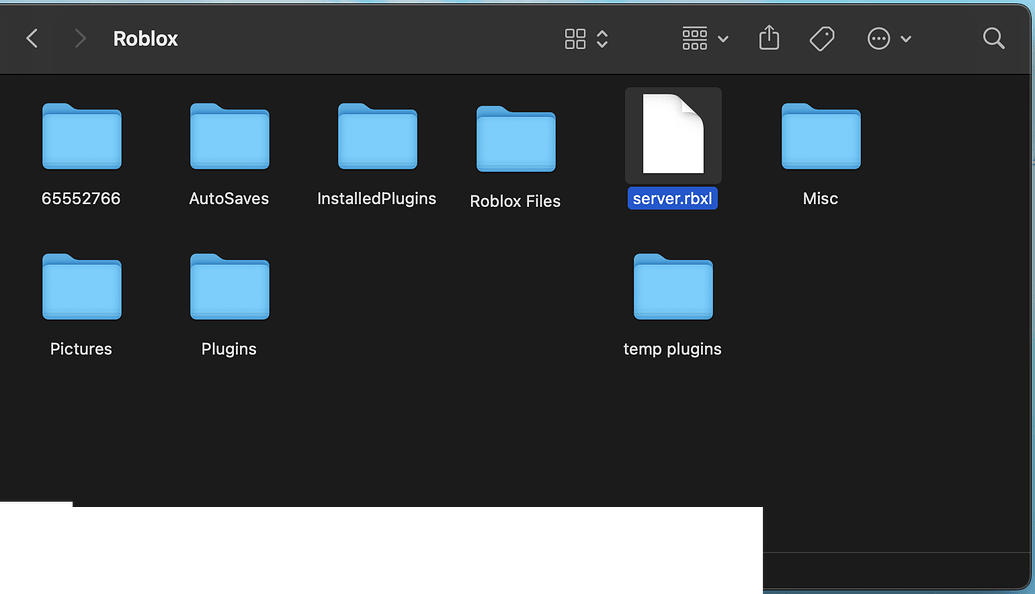Select the Pictures folder icon
The image size is (1035, 594).
(x=82, y=286)
